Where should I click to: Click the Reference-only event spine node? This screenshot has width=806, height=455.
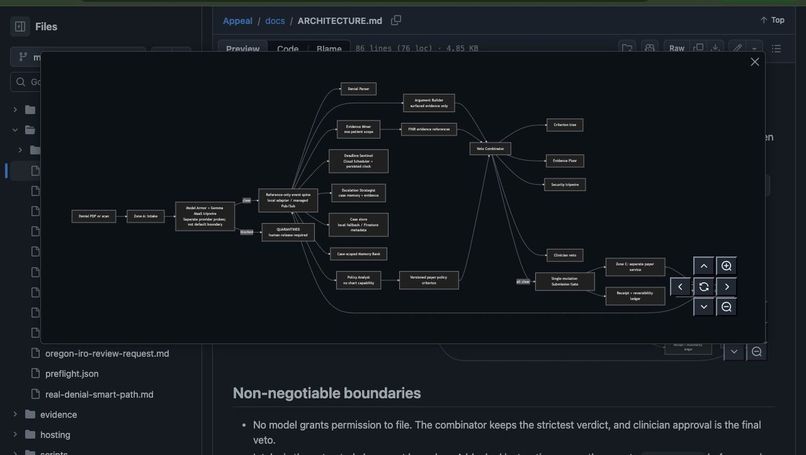click(288, 201)
